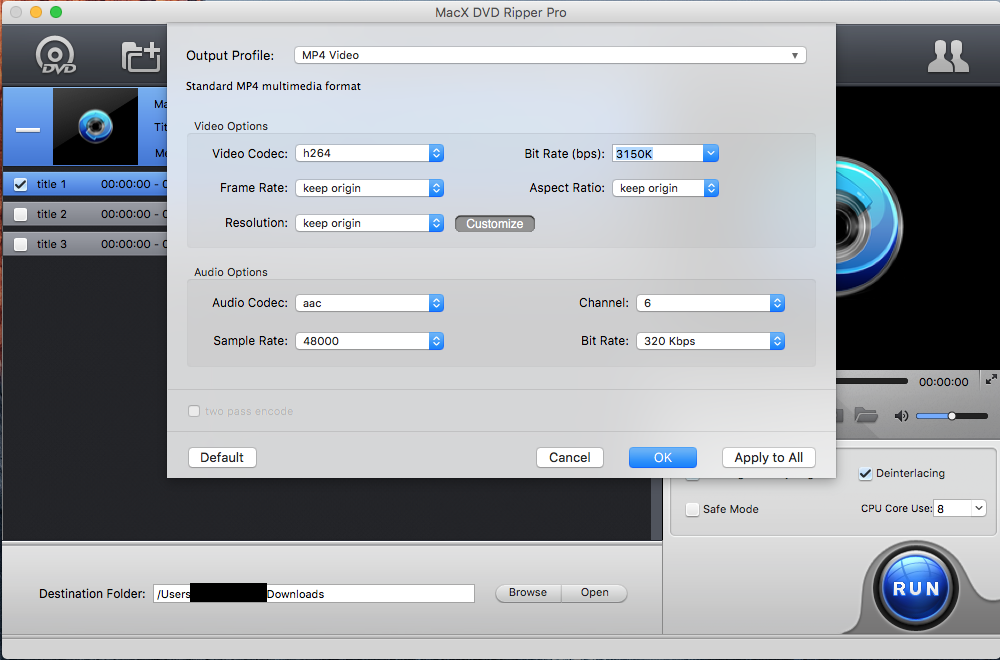The image size is (1000, 660).
Task: Open the output folder icon under preview
Action: pos(865,416)
